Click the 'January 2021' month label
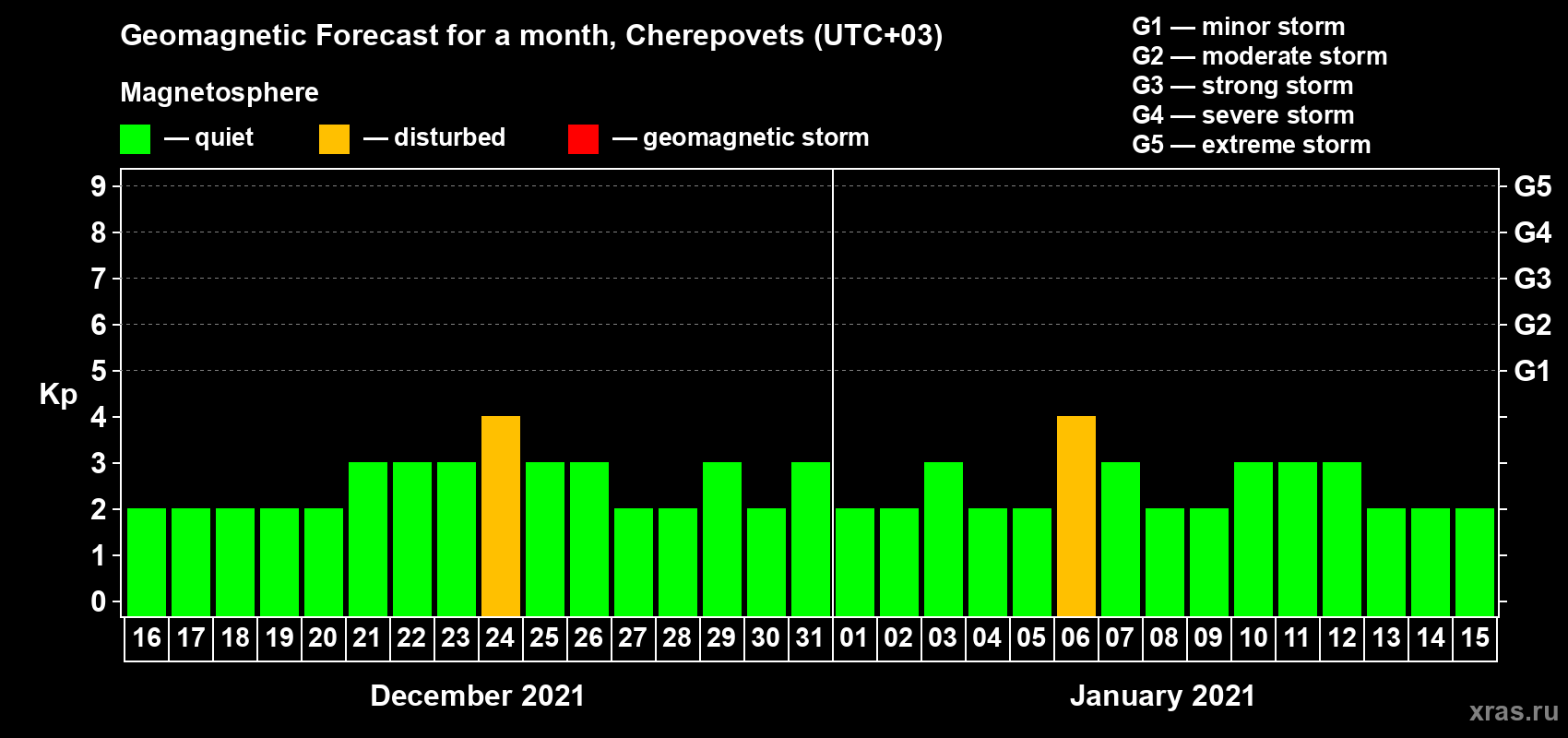The image size is (1568, 738). (x=1163, y=696)
